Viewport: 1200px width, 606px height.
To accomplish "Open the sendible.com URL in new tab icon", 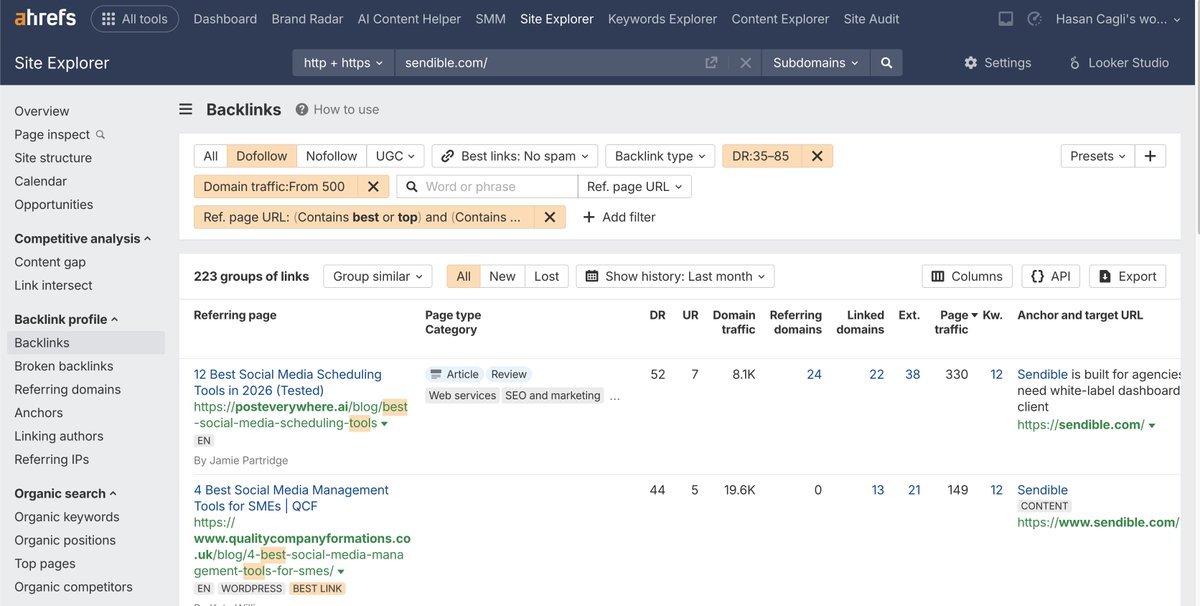I will [711, 63].
